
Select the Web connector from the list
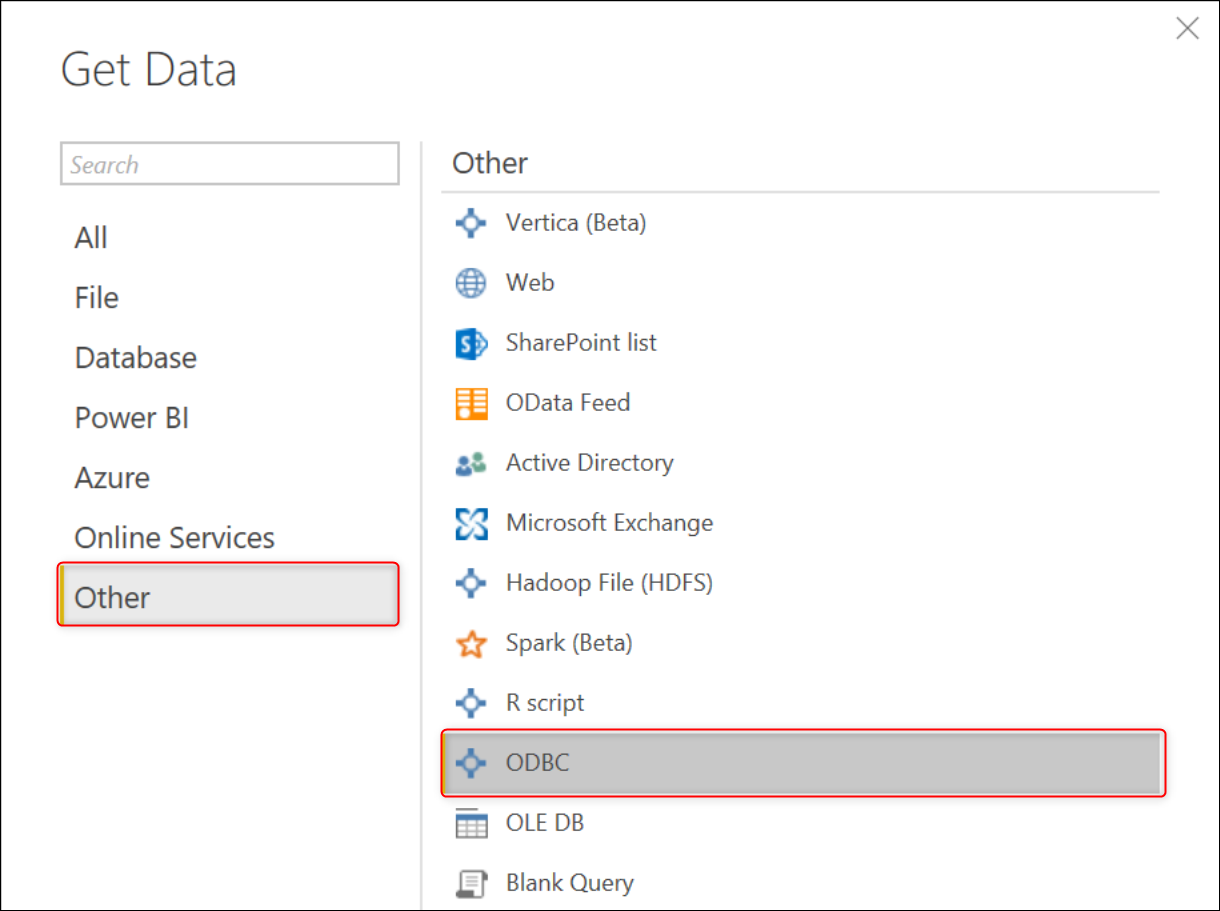pyautogui.click(x=529, y=283)
